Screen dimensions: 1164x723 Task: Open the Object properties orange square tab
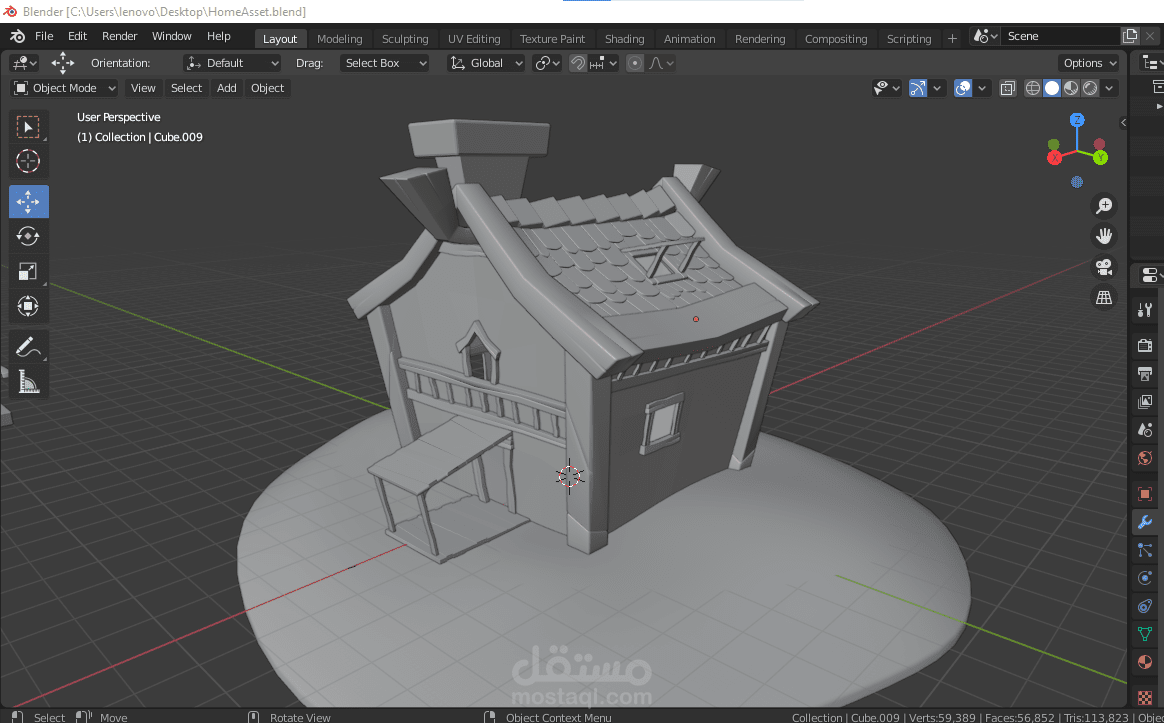1145,494
